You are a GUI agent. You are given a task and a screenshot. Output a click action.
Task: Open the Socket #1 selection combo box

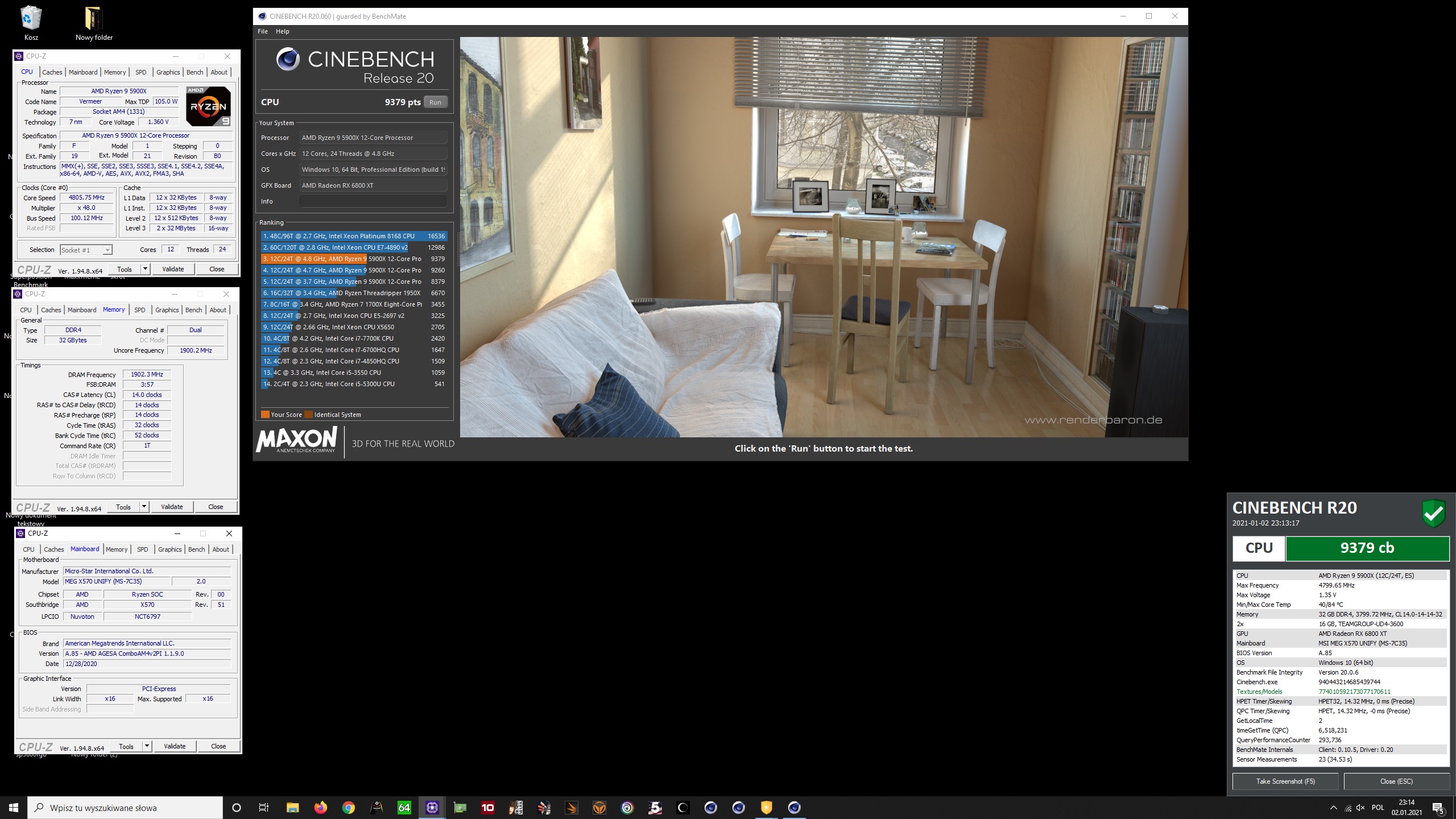[x=86, y=250]
